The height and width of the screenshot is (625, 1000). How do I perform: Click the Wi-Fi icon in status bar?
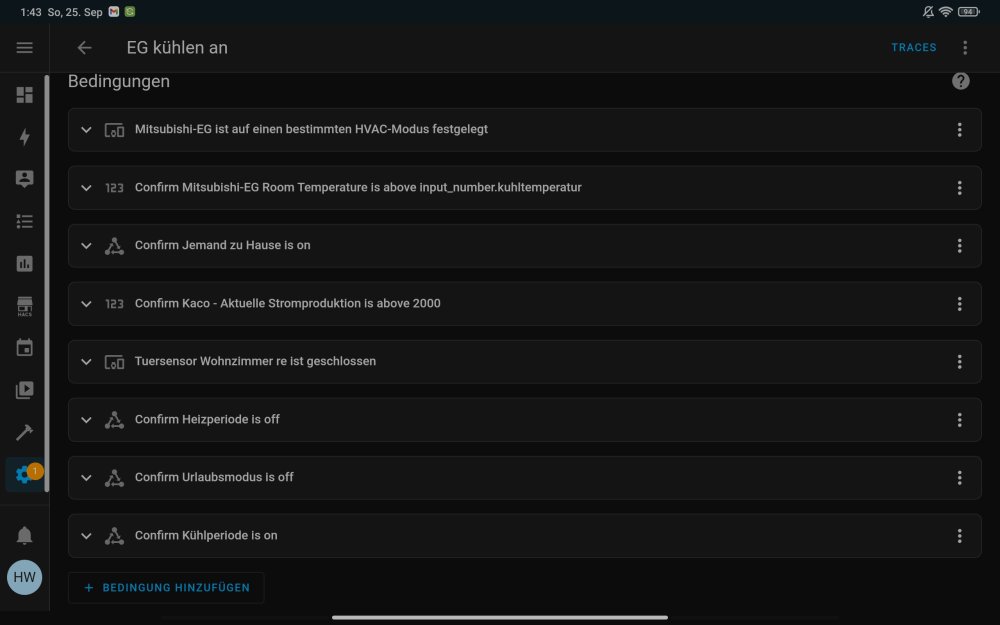coord(946,11)
